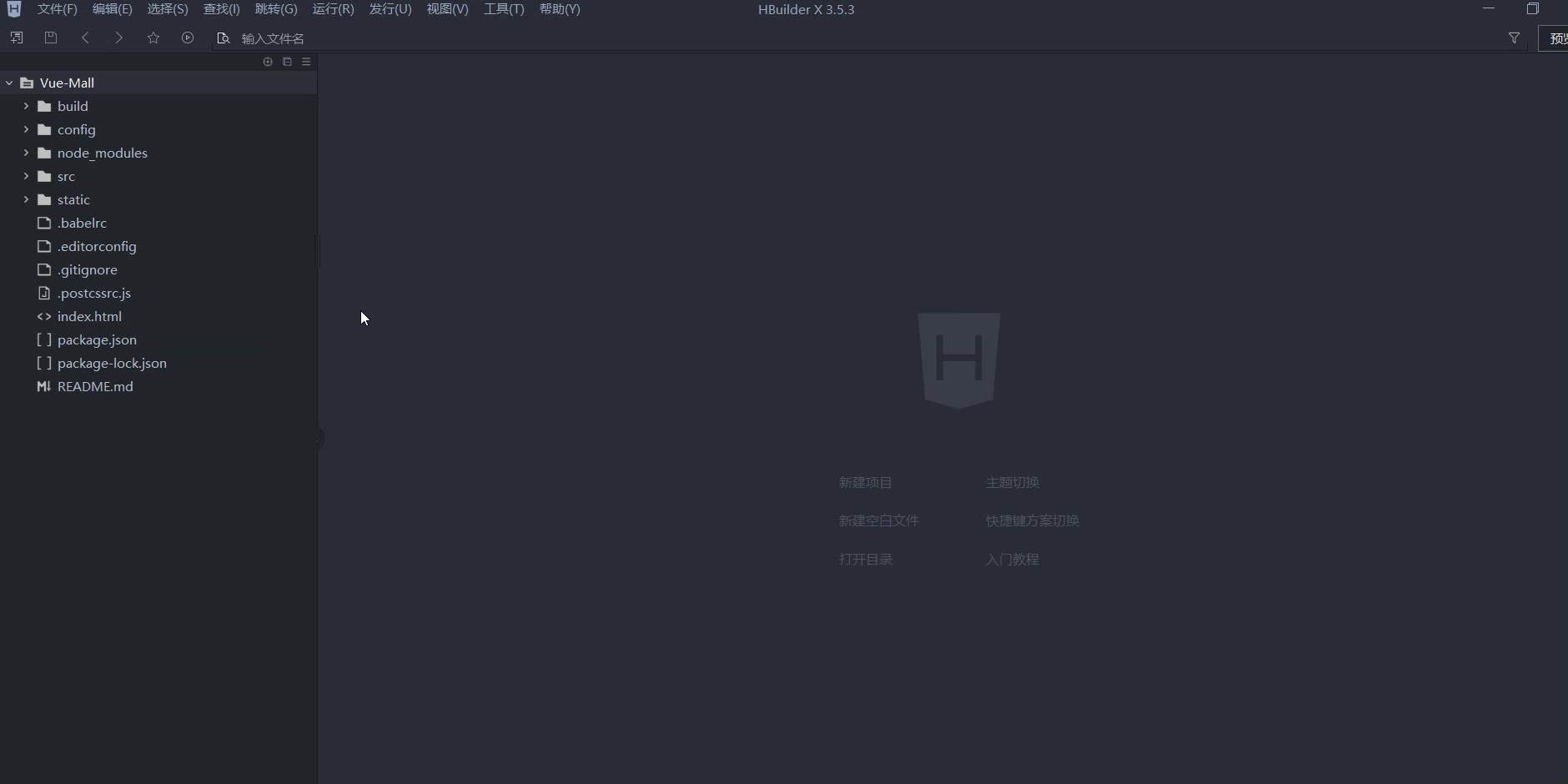Click the 新建空白文件 link
Viewport: 1568px width, 784px height.
pyautogui.click(x=878, y=520)
